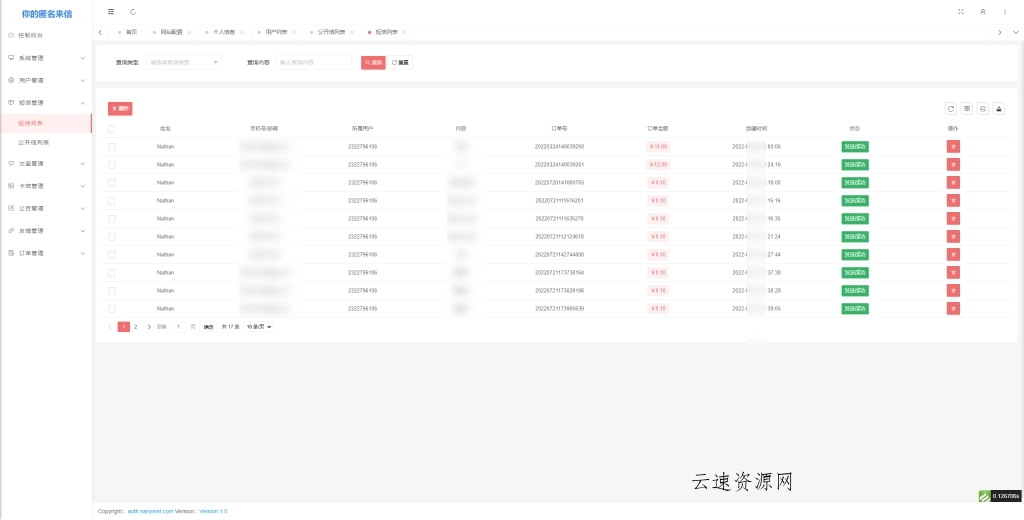Delete the row with order 20220721173738164
1024x520 pixels.
(x=953, y=272)
